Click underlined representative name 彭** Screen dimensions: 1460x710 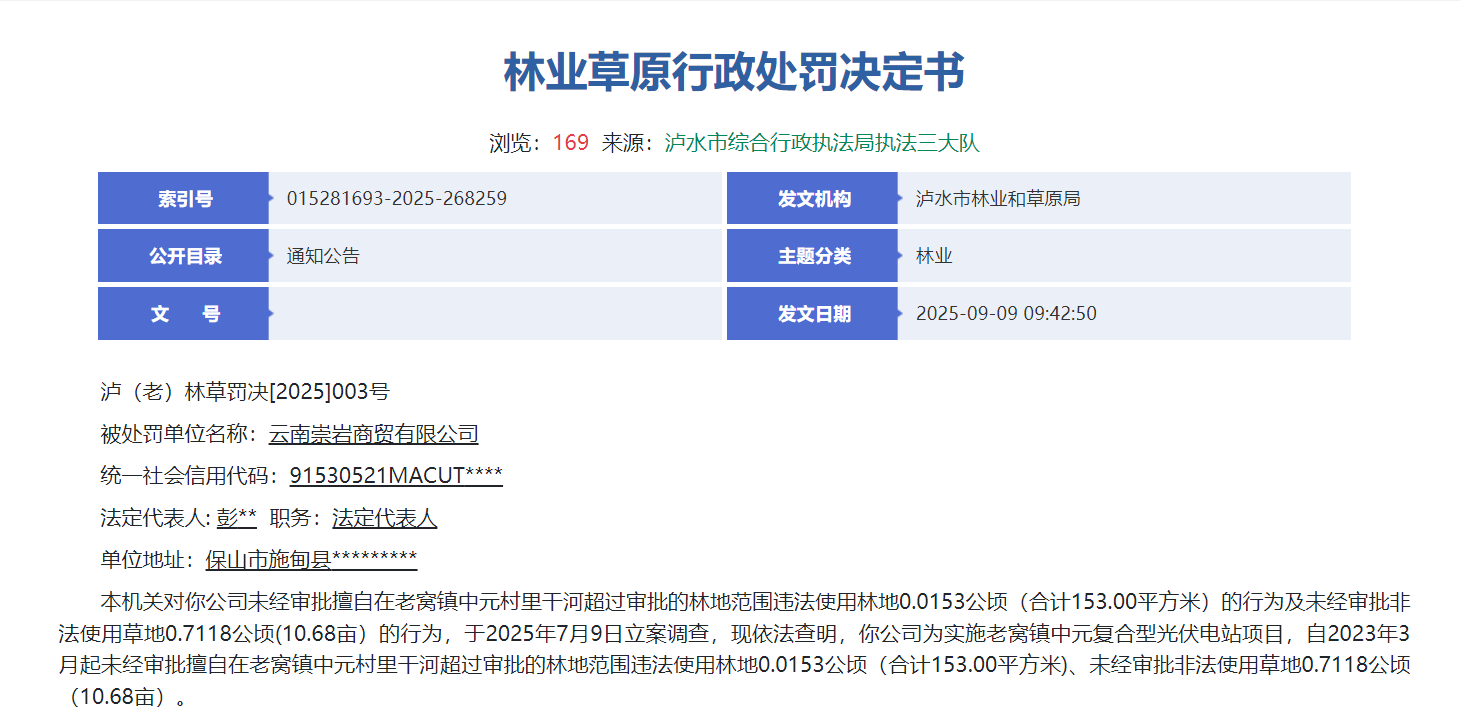[237, 518]
